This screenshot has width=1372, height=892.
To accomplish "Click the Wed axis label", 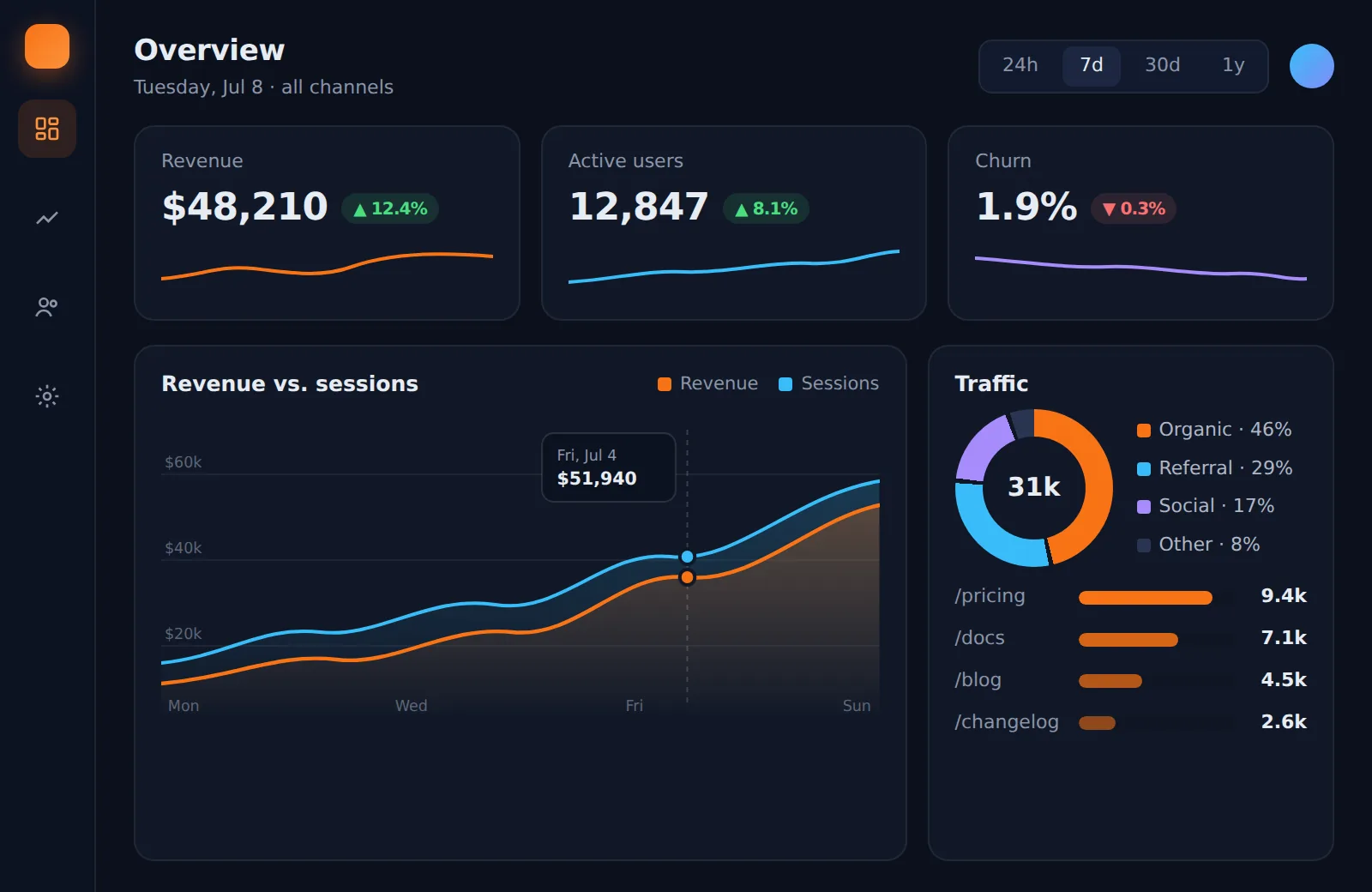I will (x=412, y=706).
